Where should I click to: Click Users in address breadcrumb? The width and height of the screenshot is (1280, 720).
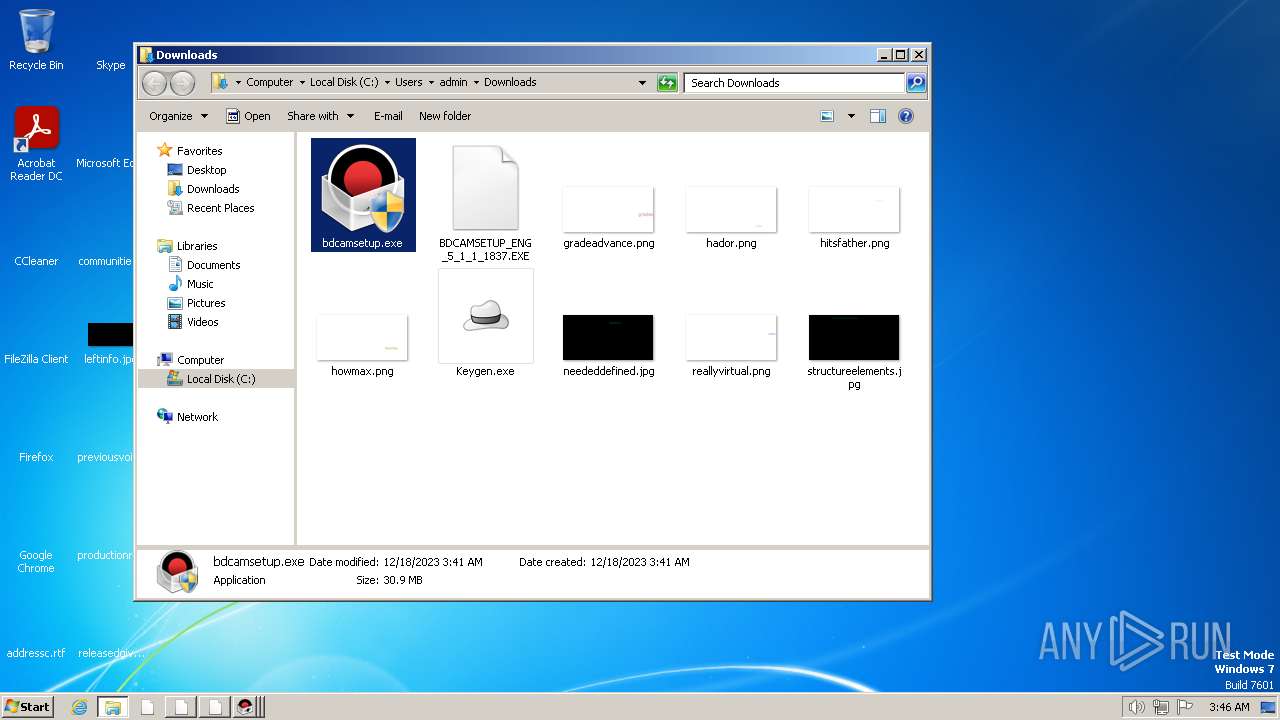point(409,83)
